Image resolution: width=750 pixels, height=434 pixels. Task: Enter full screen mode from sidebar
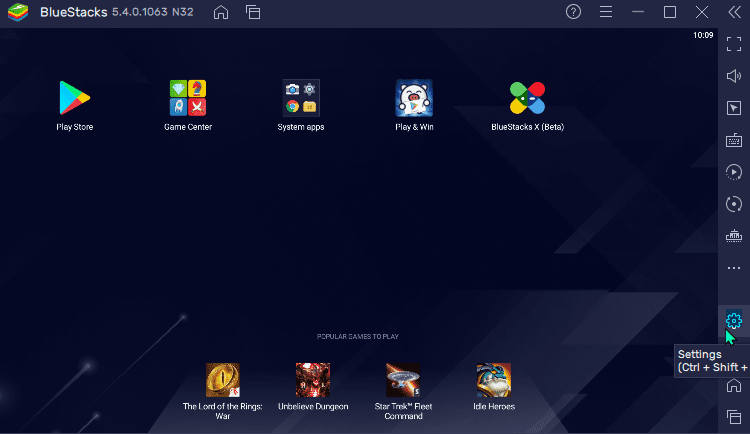(x=734, y=44)
